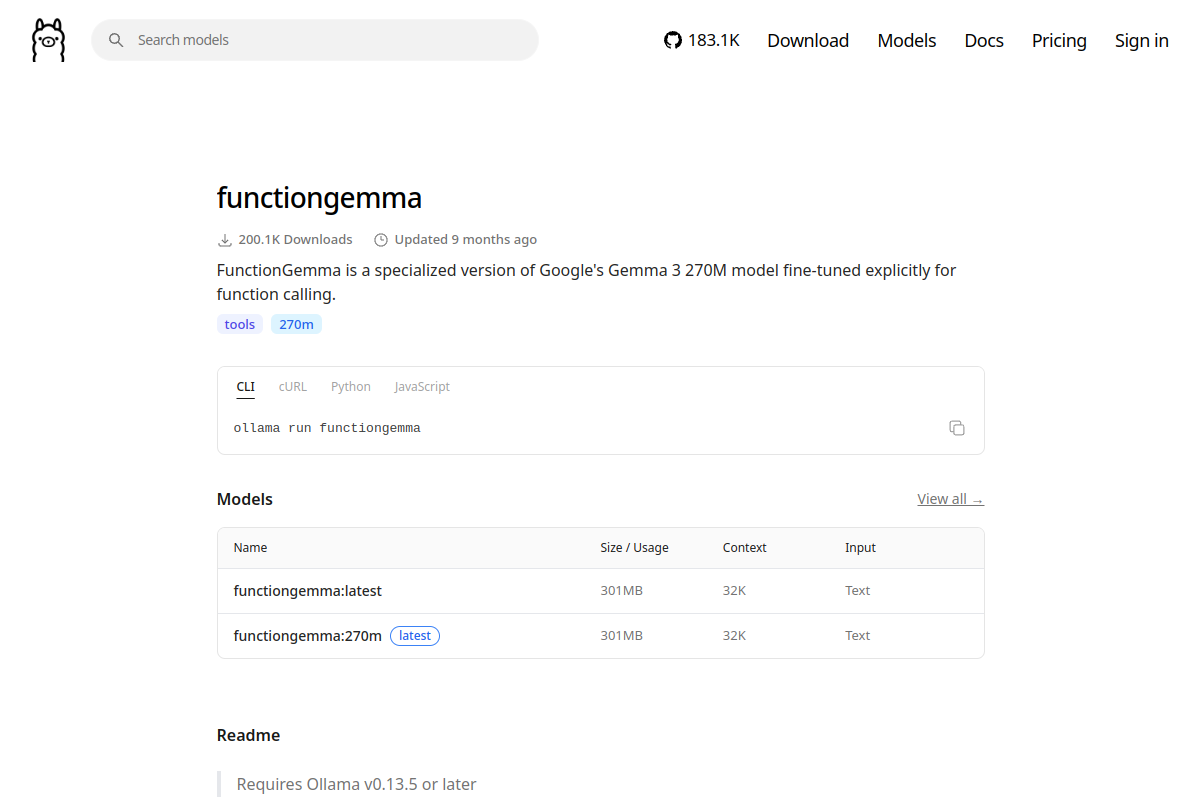The height and width of the screenshot is (800, 1200).
Task: Click Text in functiongemma:270m row
Action: [857, 636]
